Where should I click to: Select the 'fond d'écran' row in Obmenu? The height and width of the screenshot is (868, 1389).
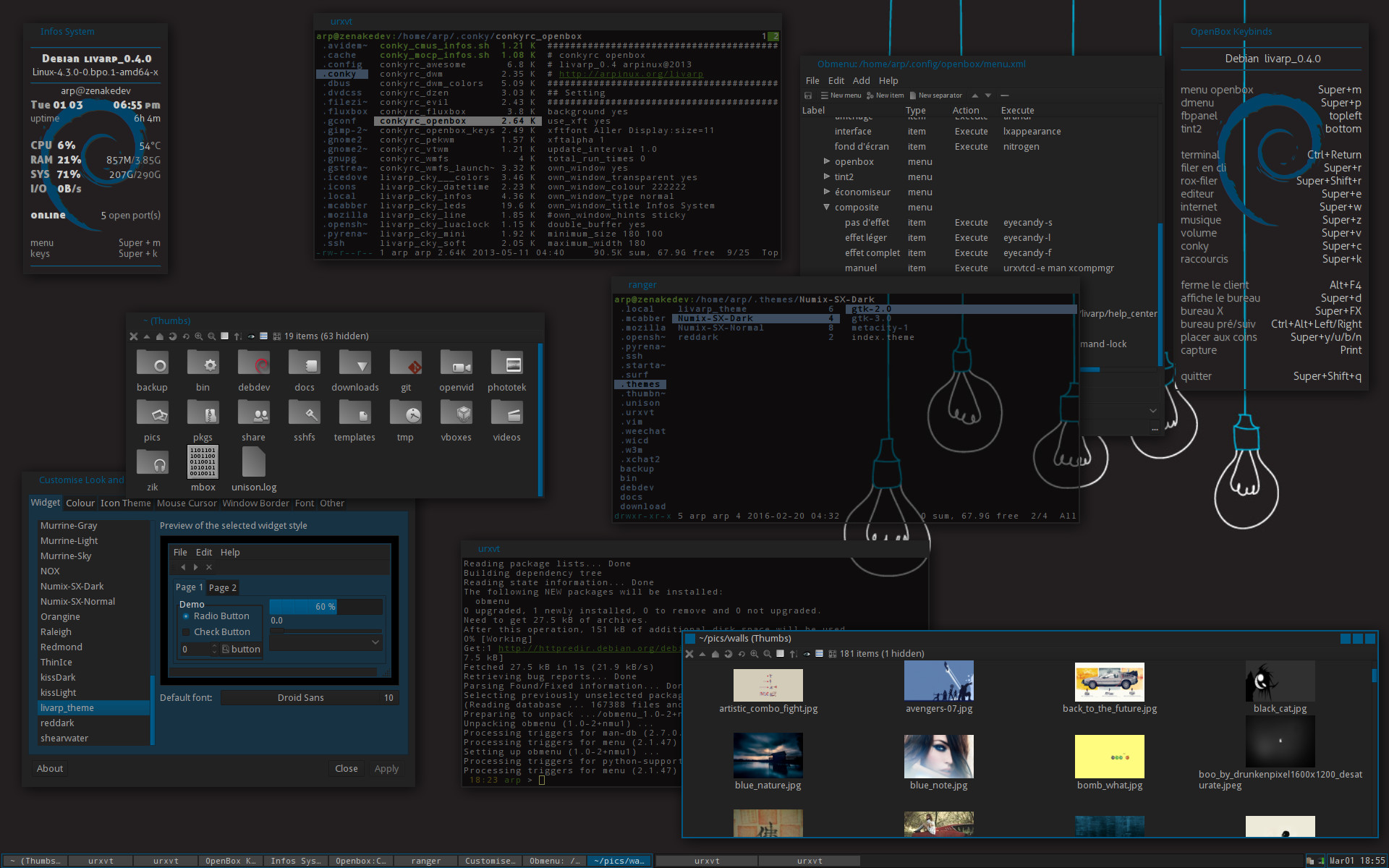pos(980,146)
